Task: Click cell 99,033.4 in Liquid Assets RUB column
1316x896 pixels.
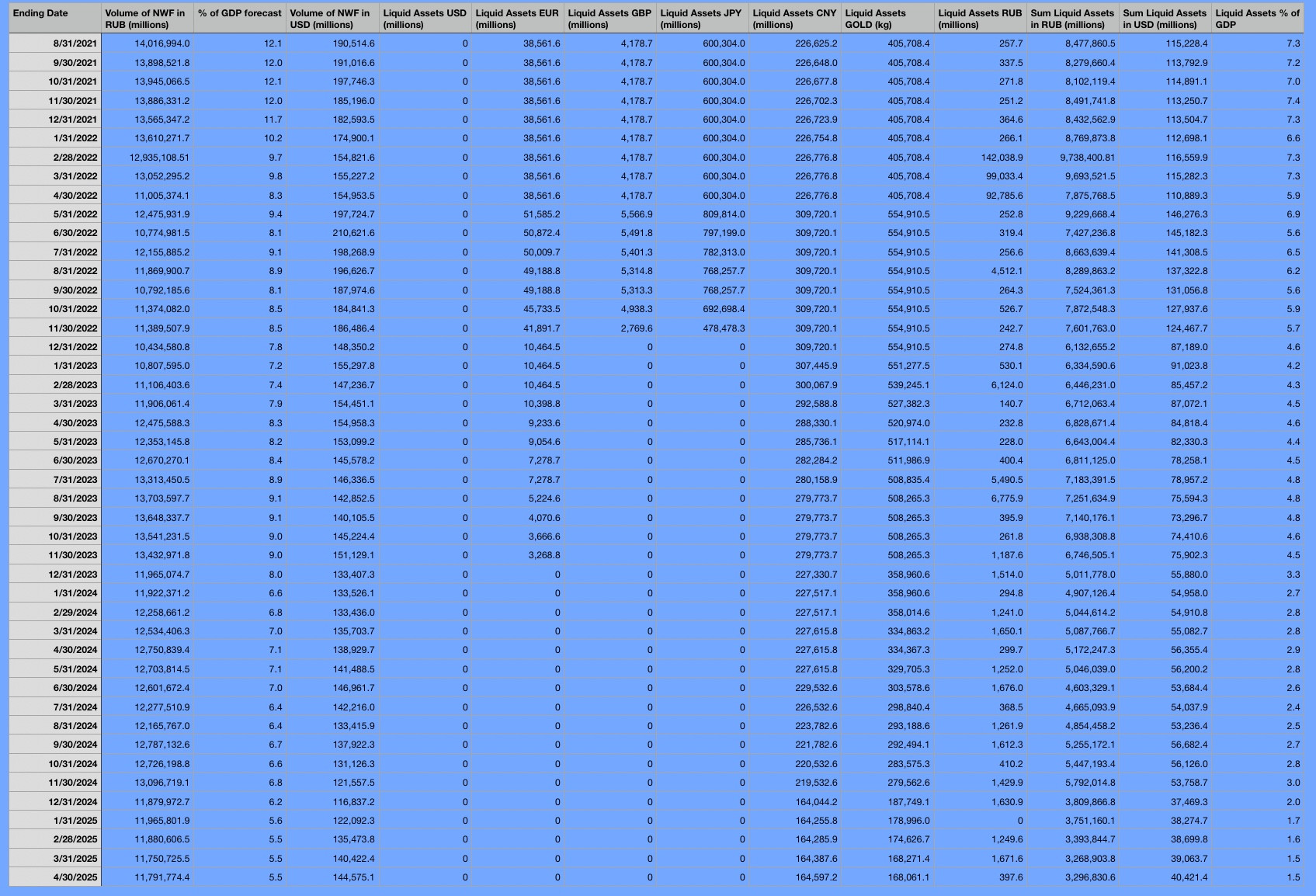Action: coord(981,176)
